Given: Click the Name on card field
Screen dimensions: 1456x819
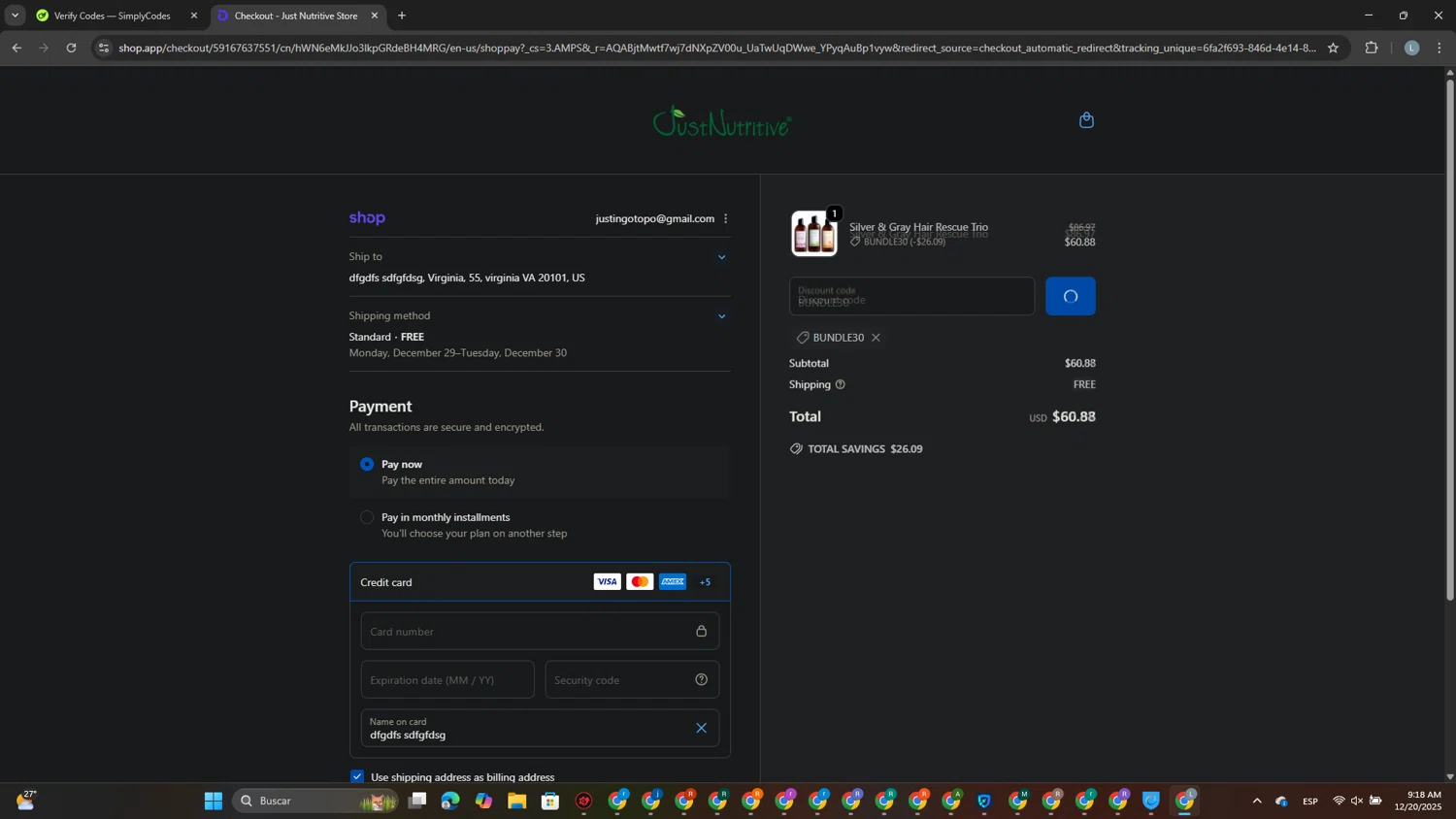Looking at the screenshot, I should [x=540, y=728].
